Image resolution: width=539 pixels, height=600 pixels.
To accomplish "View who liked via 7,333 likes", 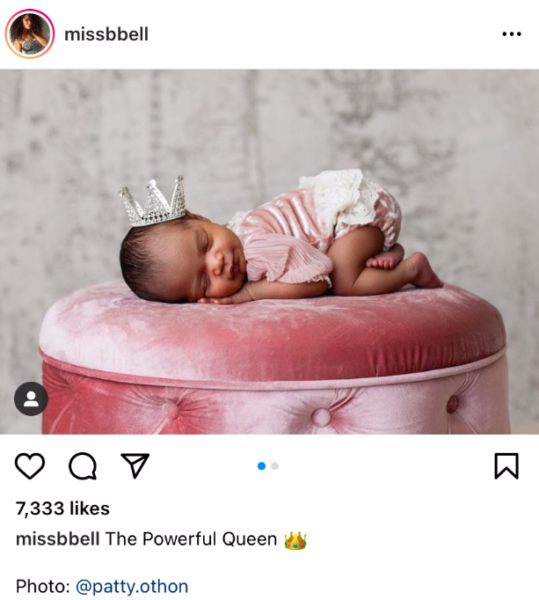I will (x=63, y=509).
